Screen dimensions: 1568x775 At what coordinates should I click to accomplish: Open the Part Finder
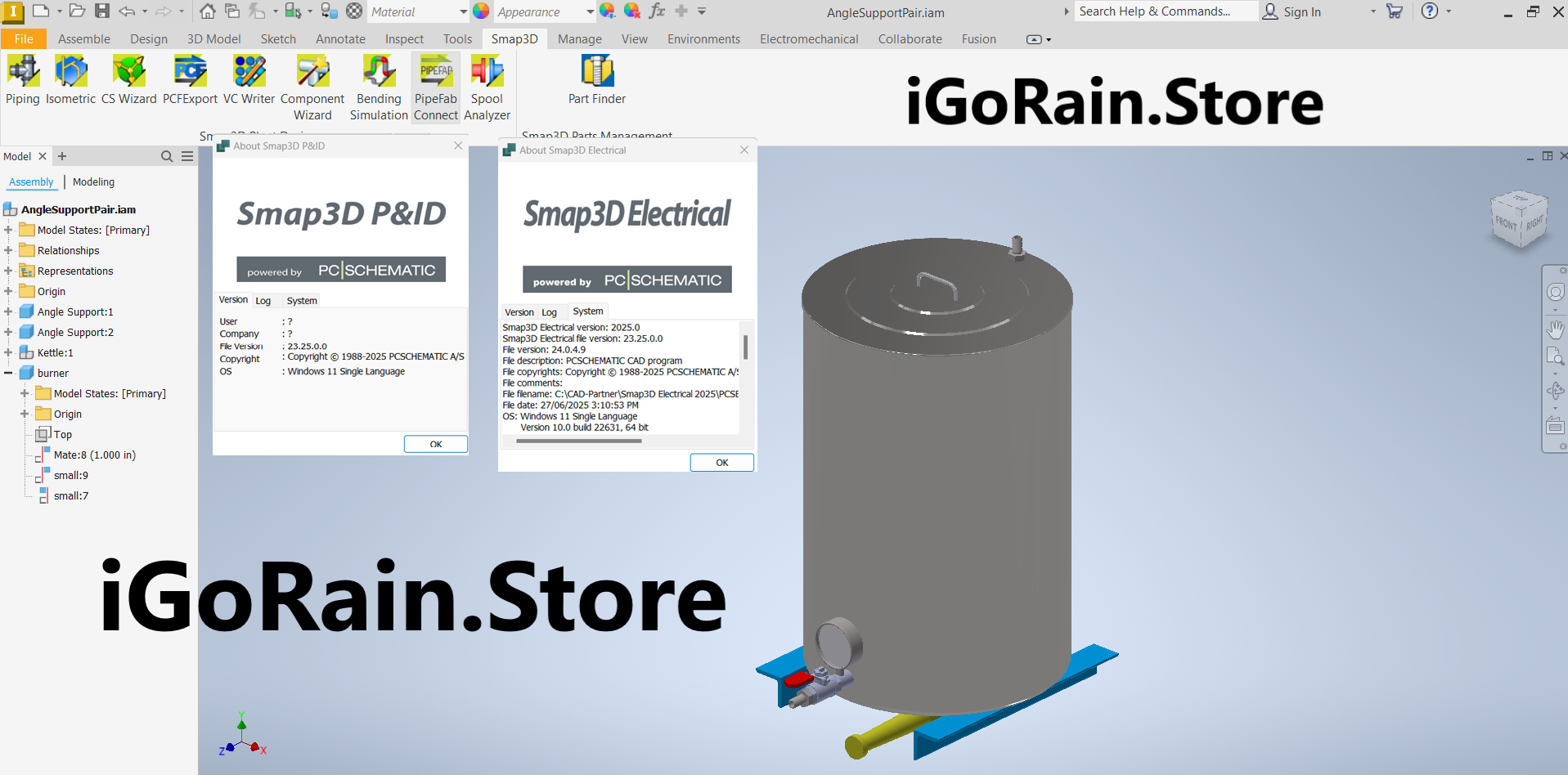point(596,80)
